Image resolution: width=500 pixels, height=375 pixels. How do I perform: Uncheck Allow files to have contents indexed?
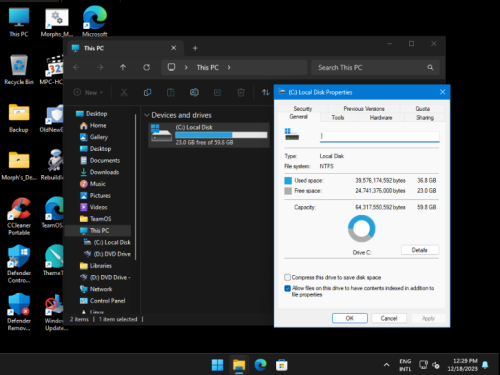pos(287,288)
